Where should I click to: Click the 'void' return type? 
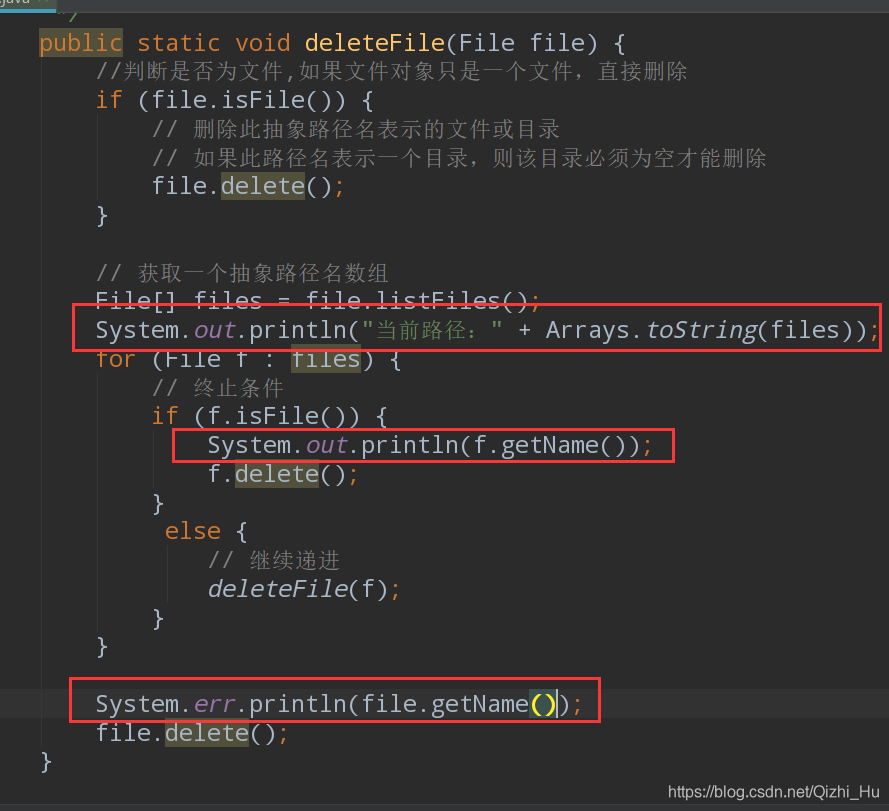(x=263, y=43)
